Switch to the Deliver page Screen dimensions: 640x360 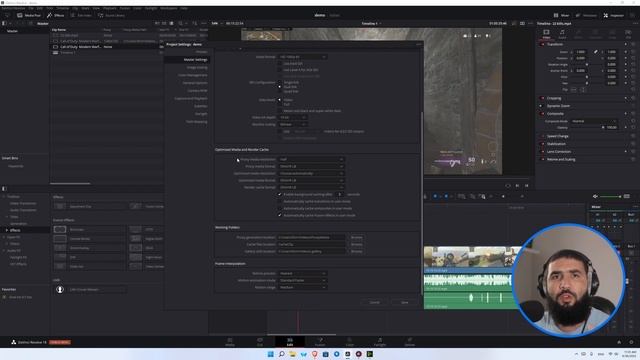[x=409, y=342]
